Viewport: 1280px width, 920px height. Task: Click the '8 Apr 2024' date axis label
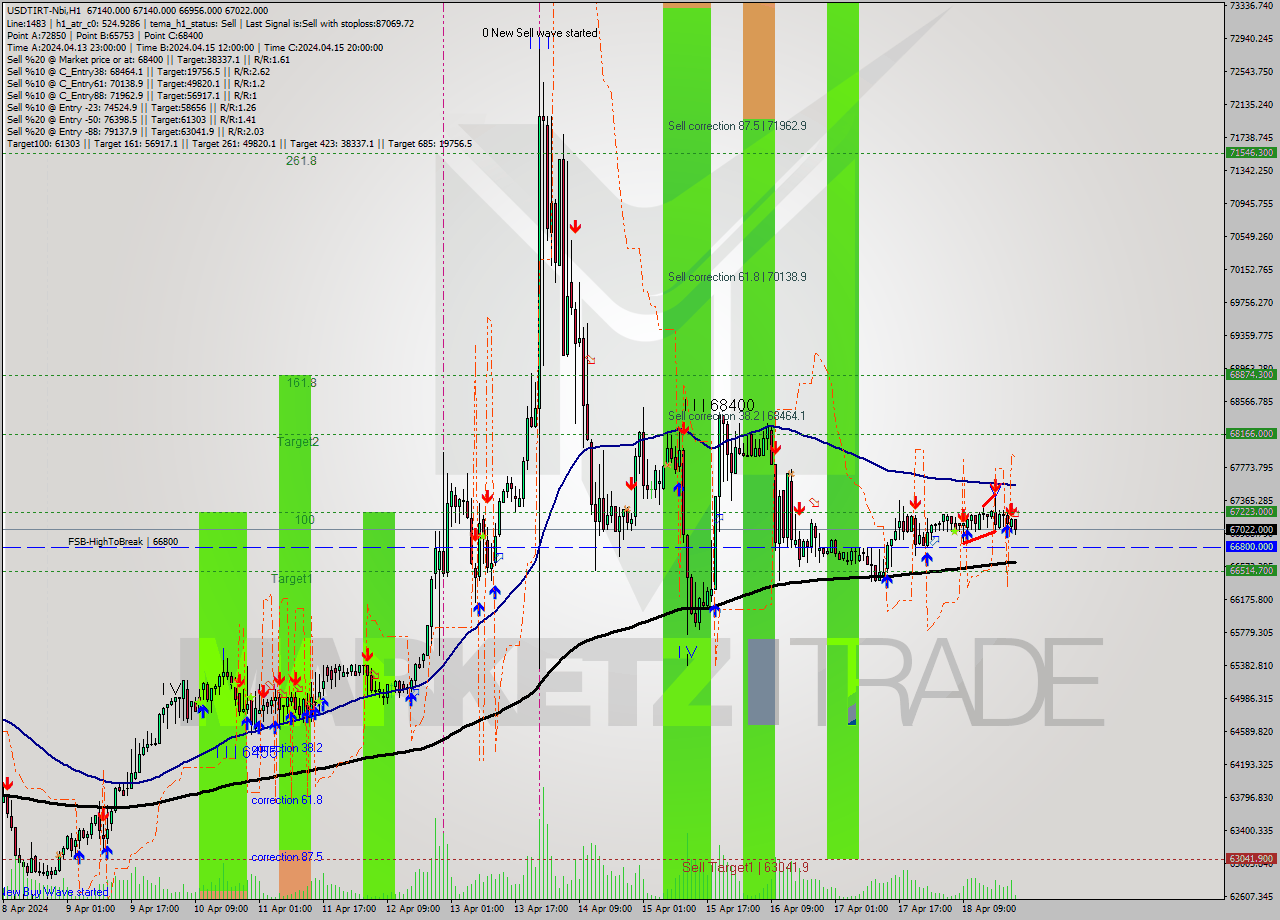click(x=26, y=909)
